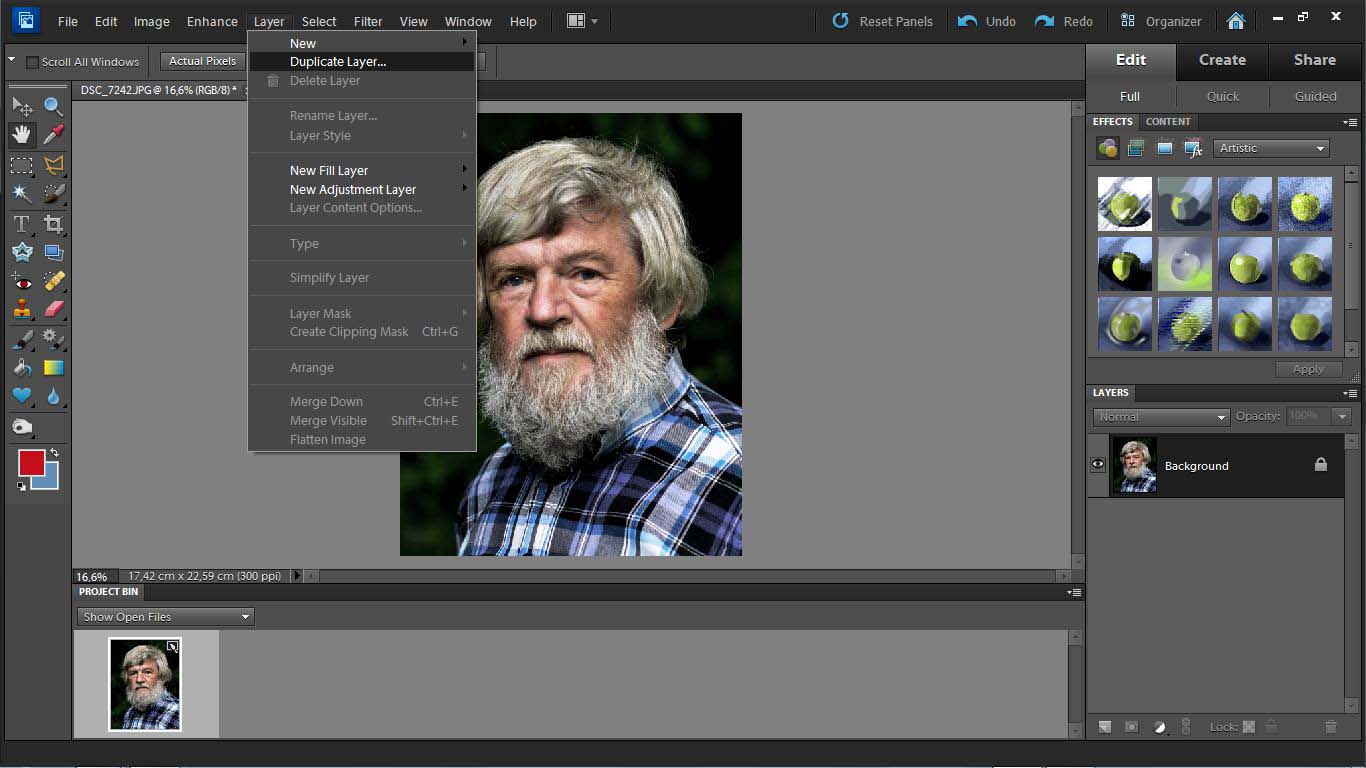
Task: Expand the Show Open Files dropdown
Action: pyautogui.click(x=165, y=617)
